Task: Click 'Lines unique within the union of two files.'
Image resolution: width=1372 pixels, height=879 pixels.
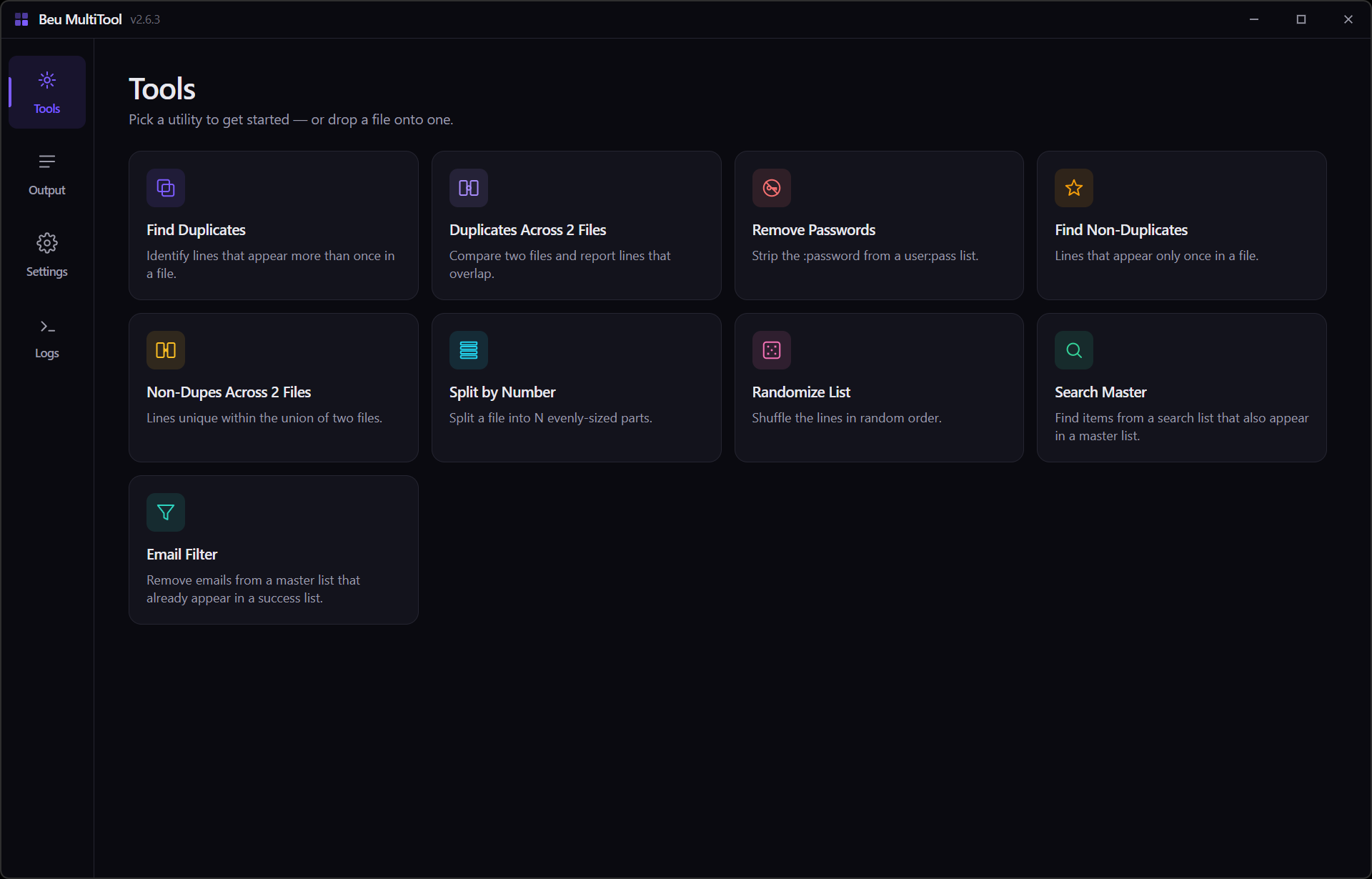Action: [264, 418]
